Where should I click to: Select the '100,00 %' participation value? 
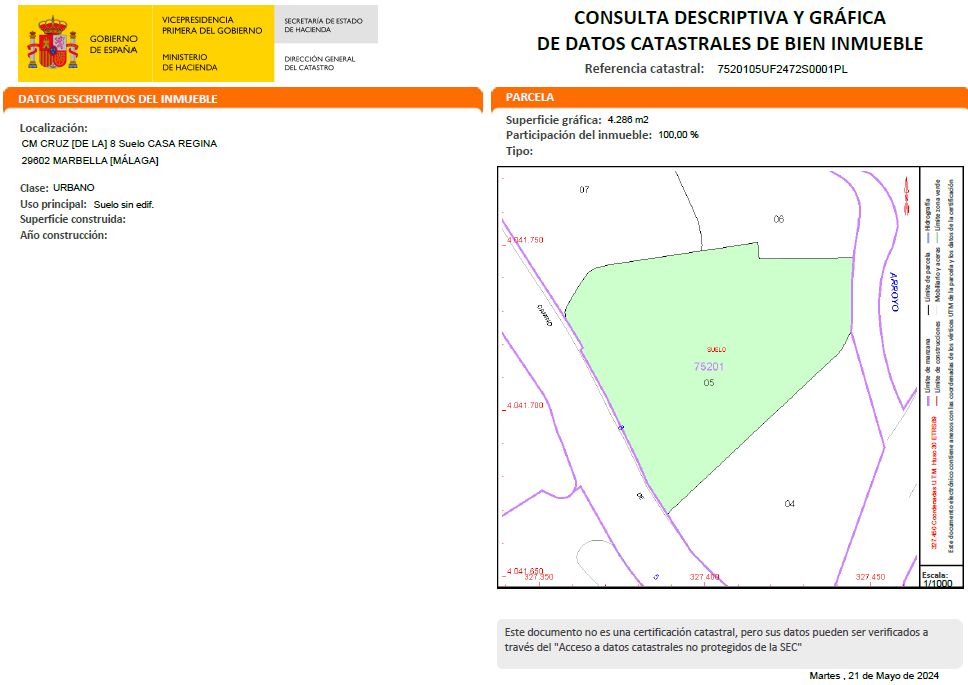click(x=678, y=135)
